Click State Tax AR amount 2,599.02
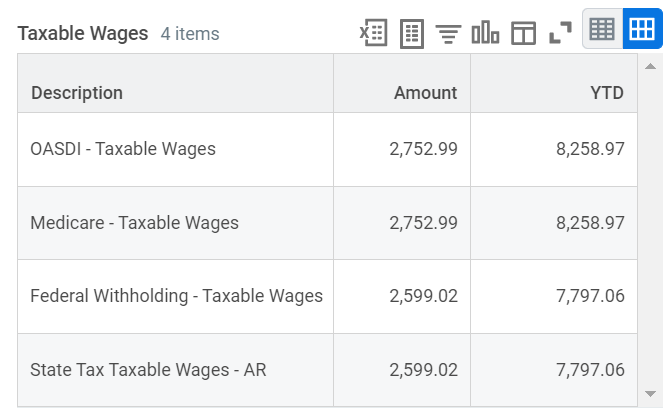672x418 pixels. [x=423, y=370]
